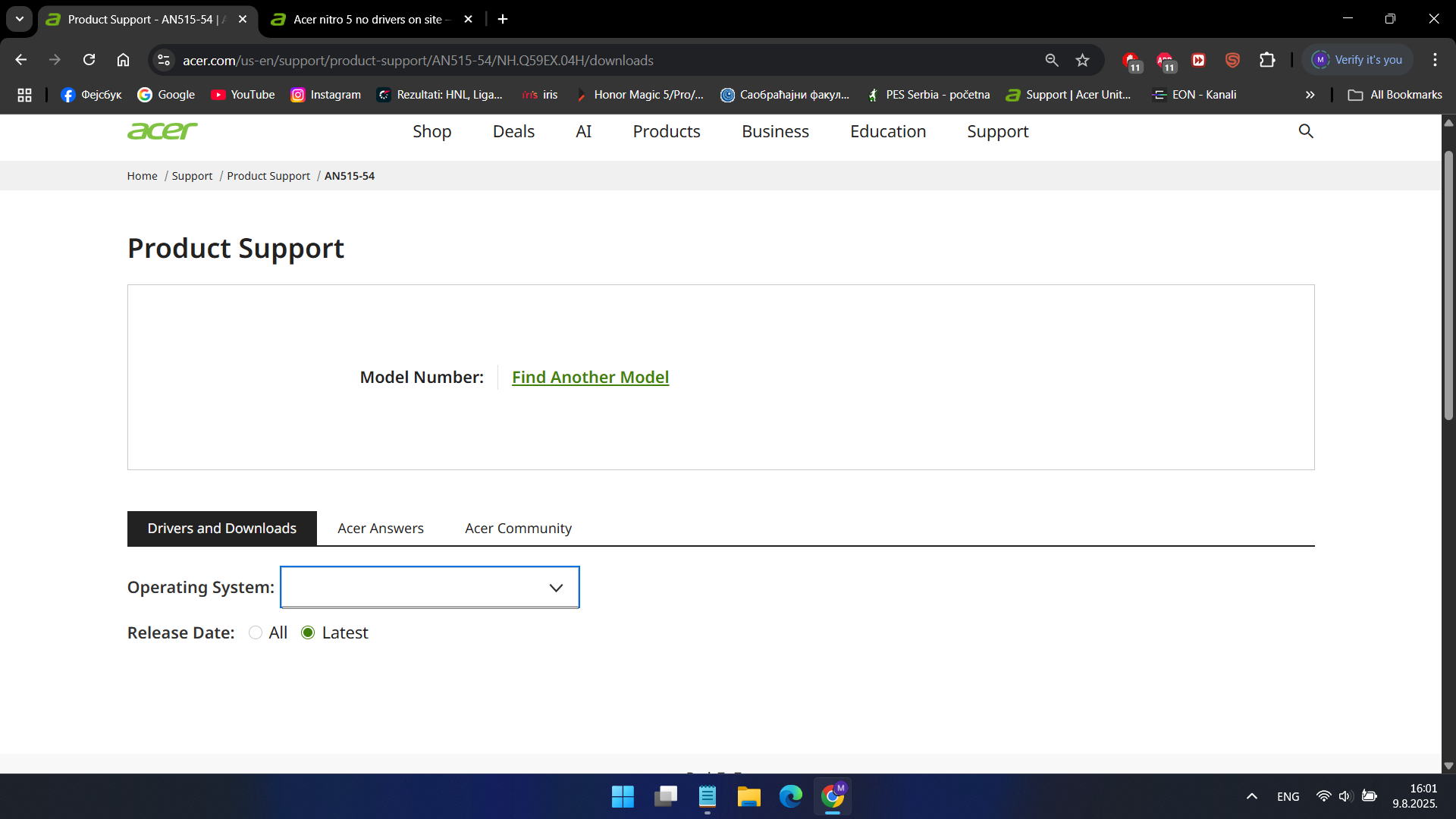The image size is (1456, 819).
Task: Open PES Serbia - početna bookmark
Action: click(928, 95)
